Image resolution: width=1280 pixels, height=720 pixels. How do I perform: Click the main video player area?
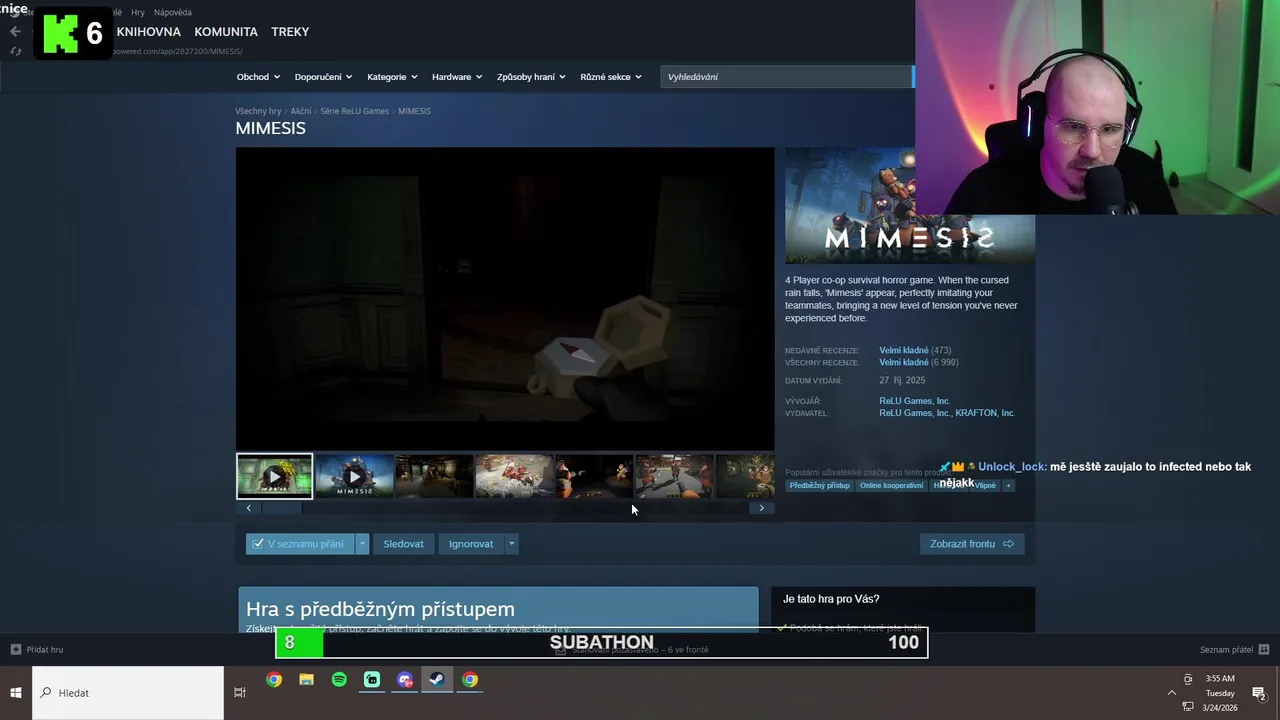tap(505, 299)
